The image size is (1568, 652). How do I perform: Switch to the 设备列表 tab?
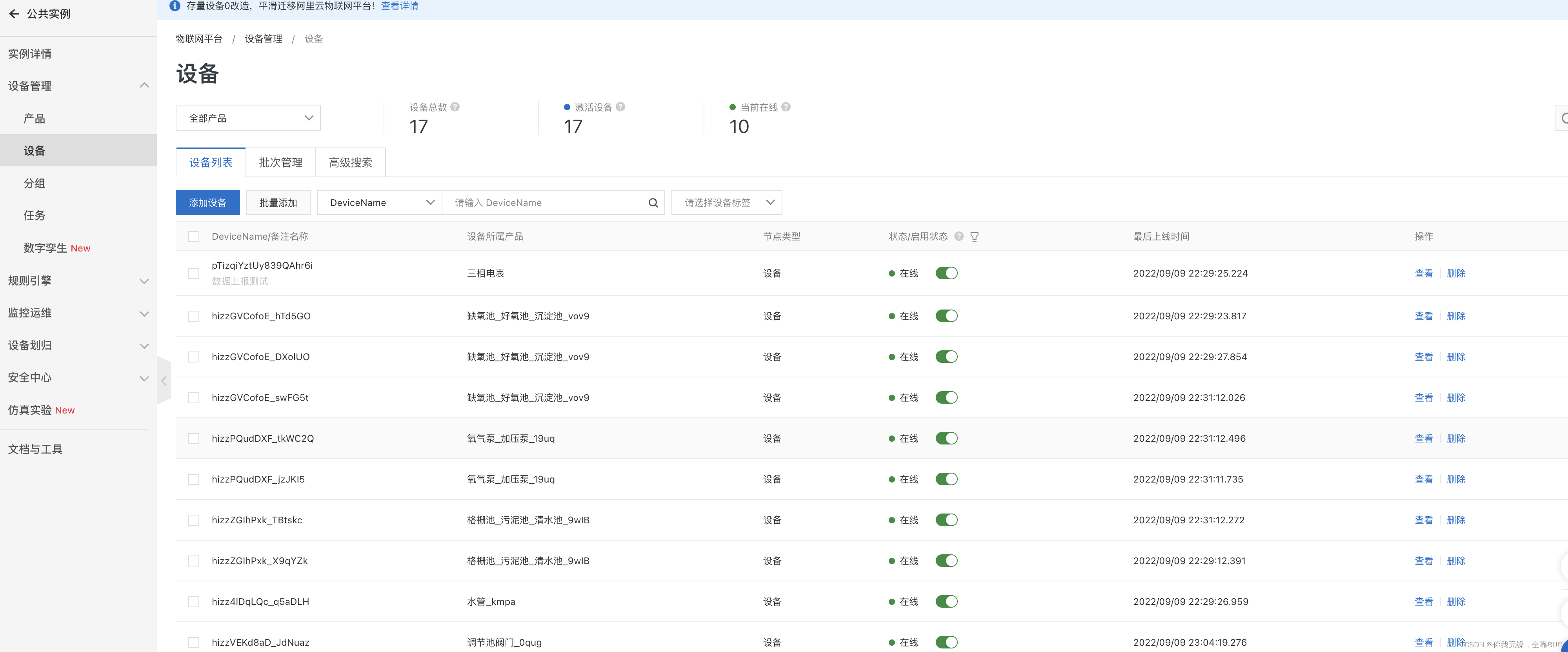[211, 162]
